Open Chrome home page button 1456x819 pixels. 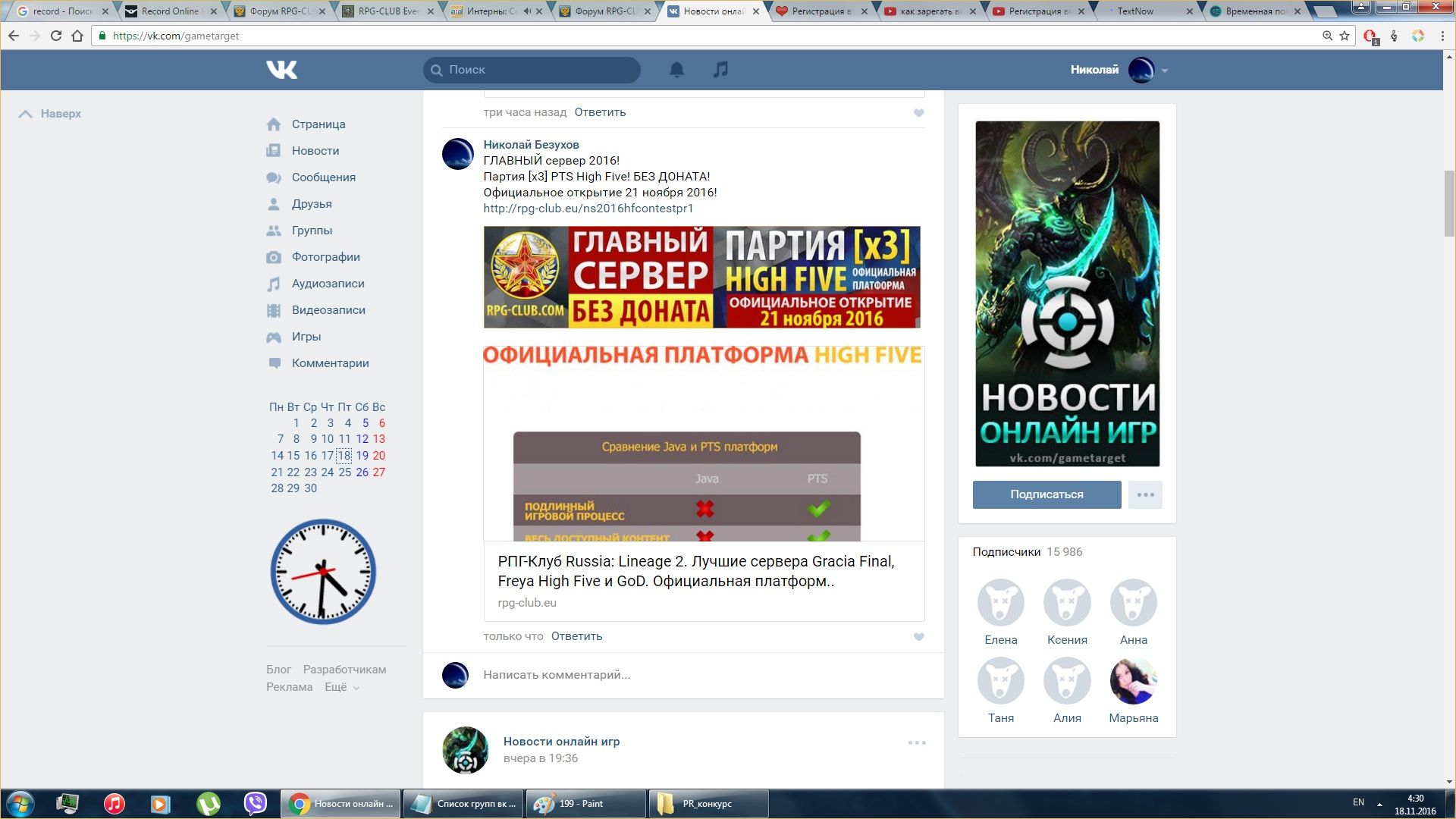point(77,36)
